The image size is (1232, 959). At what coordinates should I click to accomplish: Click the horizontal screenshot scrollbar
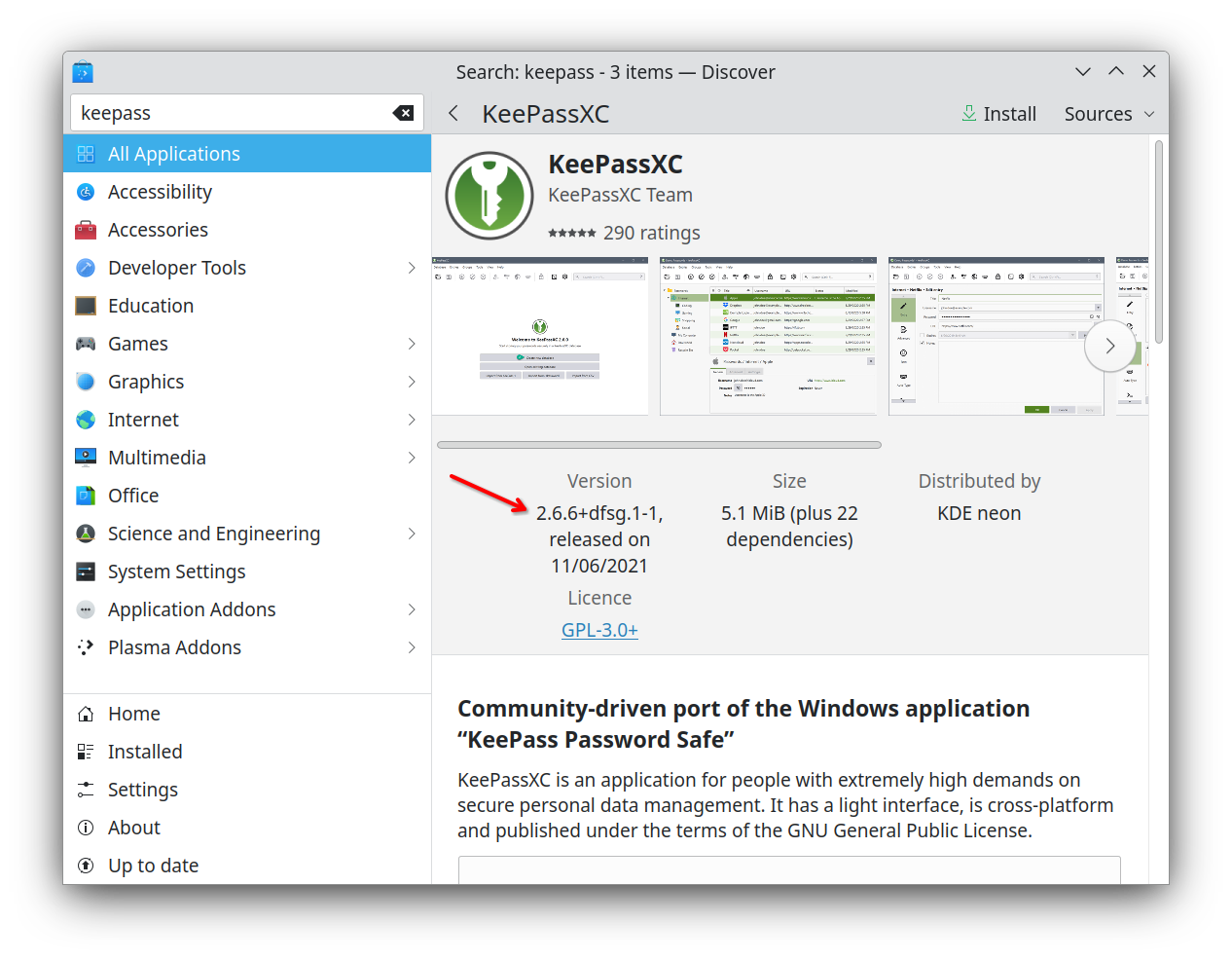659,445
